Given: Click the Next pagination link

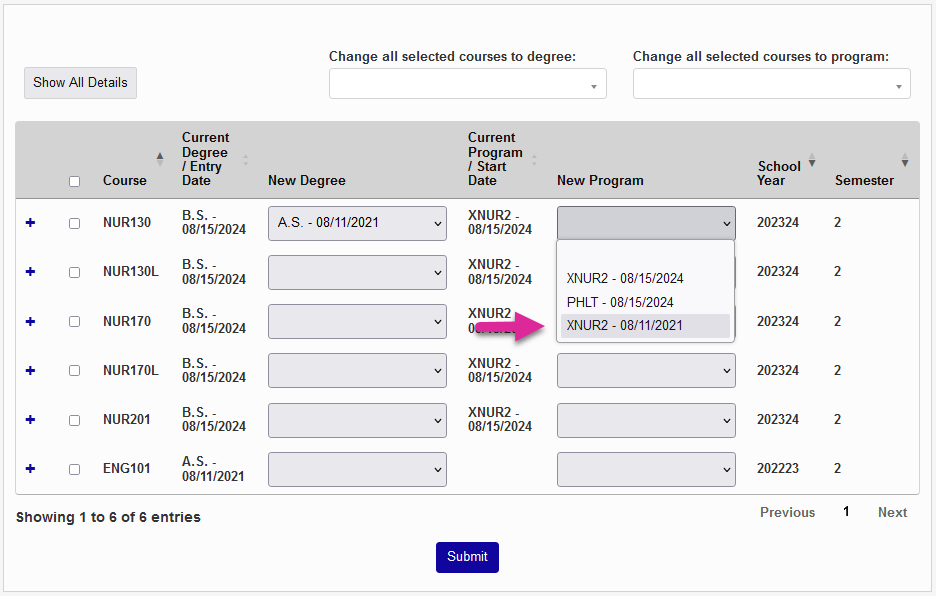Looking at the screenshot, I should [x=892, y=512].
